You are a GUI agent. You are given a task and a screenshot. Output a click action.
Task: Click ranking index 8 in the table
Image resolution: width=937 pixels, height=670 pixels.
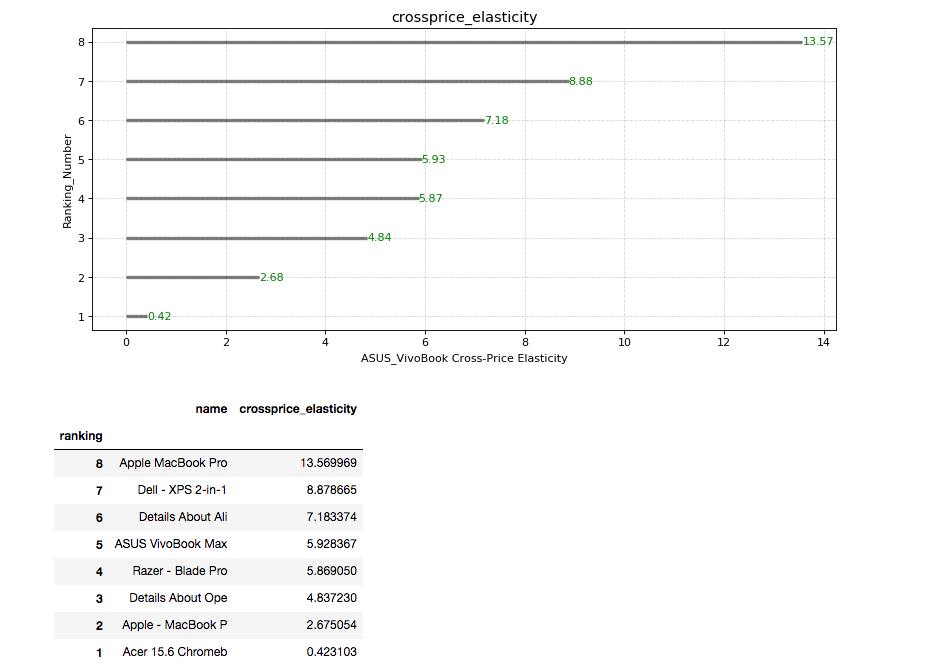pos(99,464)
